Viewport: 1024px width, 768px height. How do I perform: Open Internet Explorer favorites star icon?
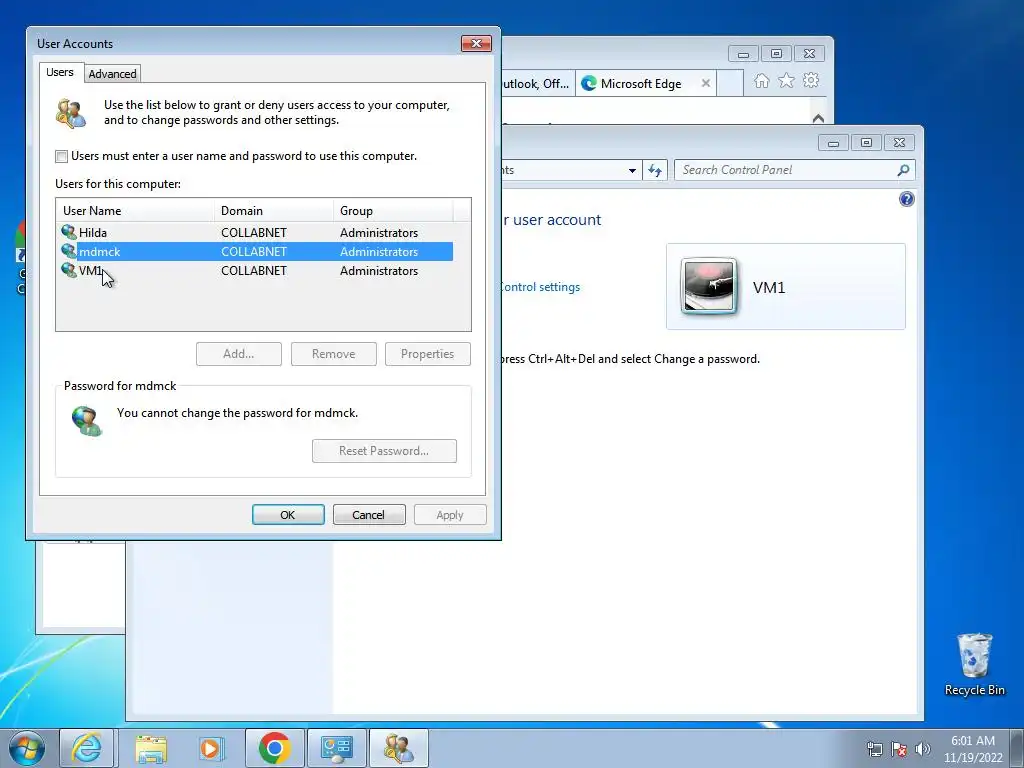tap(786, 80)
